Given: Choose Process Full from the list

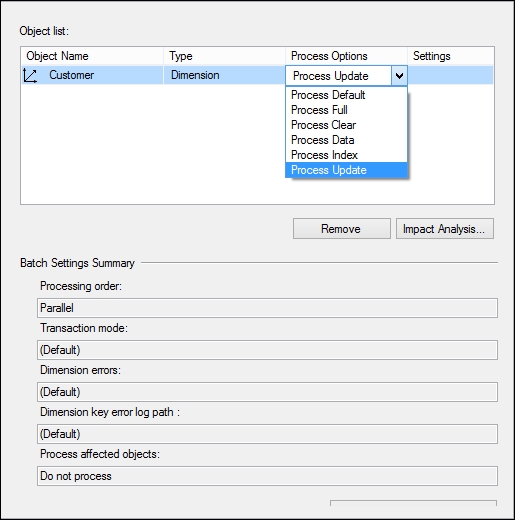Looking at the screenshot, I should (x=346, y=110).
